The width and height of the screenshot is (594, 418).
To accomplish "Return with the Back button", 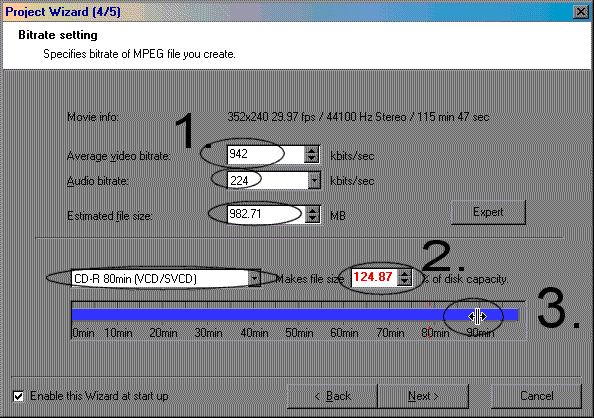I will (332, 396).
